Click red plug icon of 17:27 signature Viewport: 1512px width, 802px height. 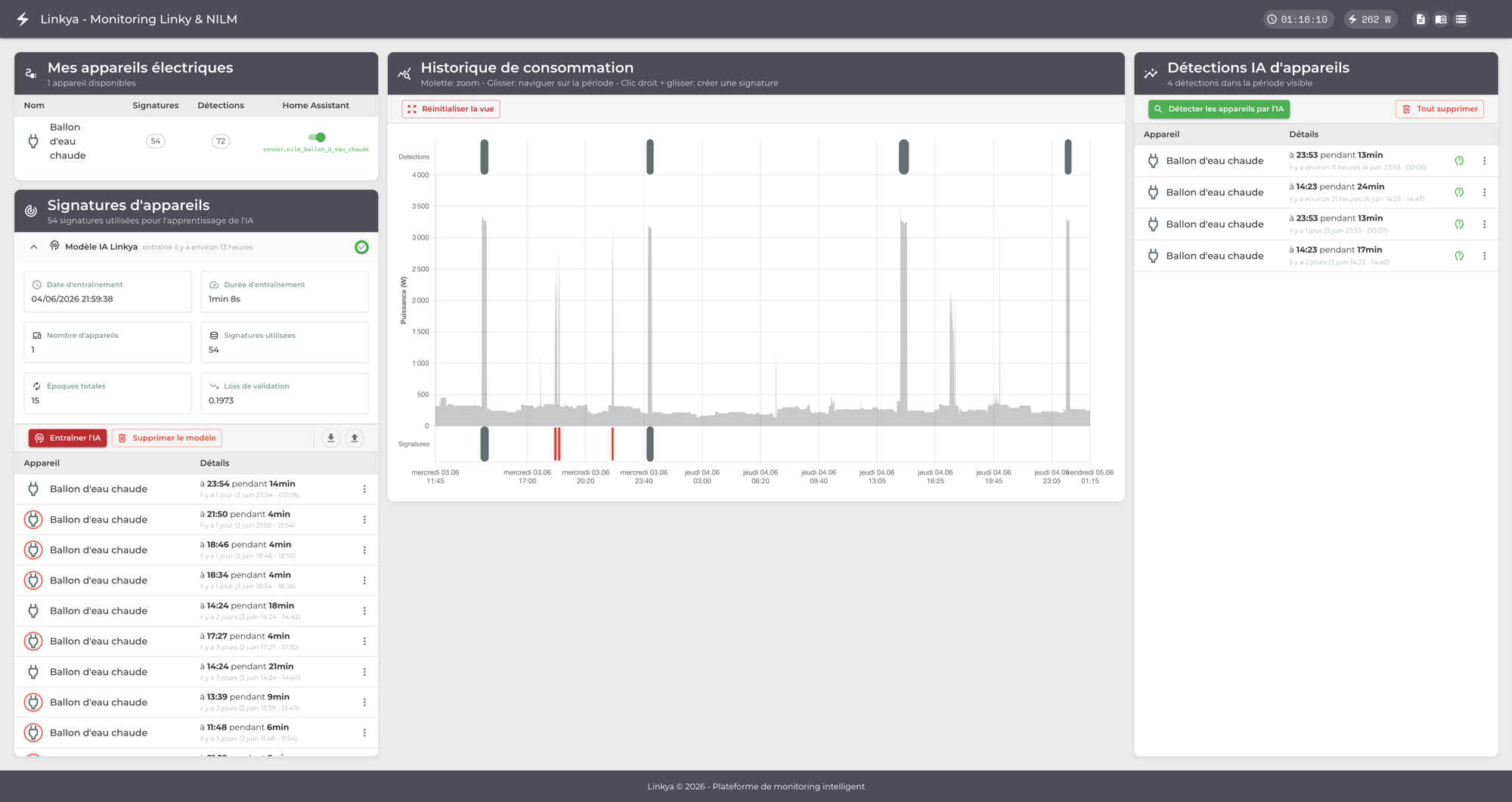[33, 642]
